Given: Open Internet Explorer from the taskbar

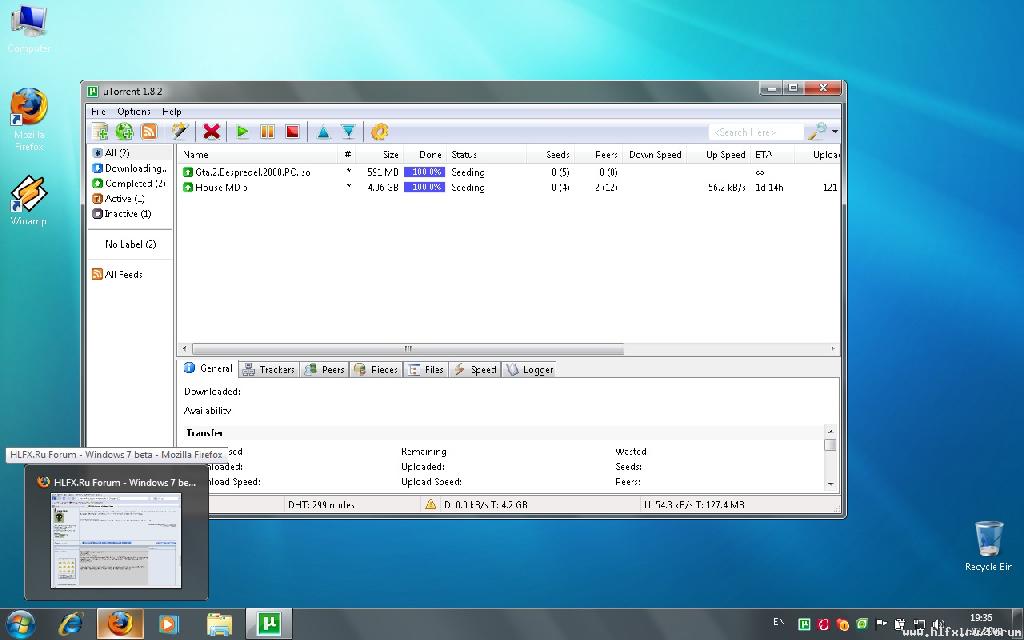Looking at the screenshot, I should [x=70, y=624].
